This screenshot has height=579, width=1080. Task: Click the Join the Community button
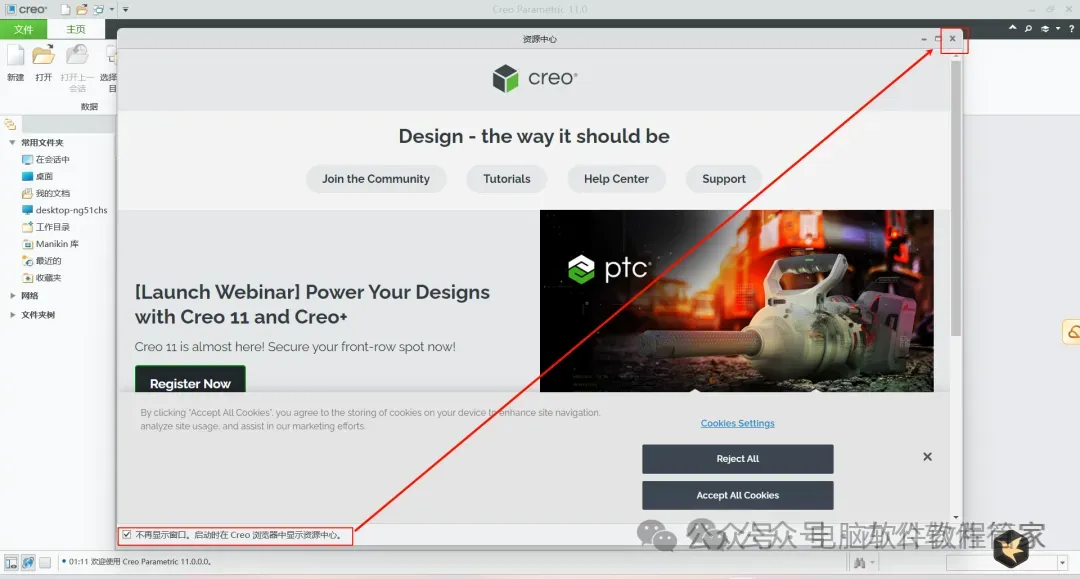click(376, 179)
